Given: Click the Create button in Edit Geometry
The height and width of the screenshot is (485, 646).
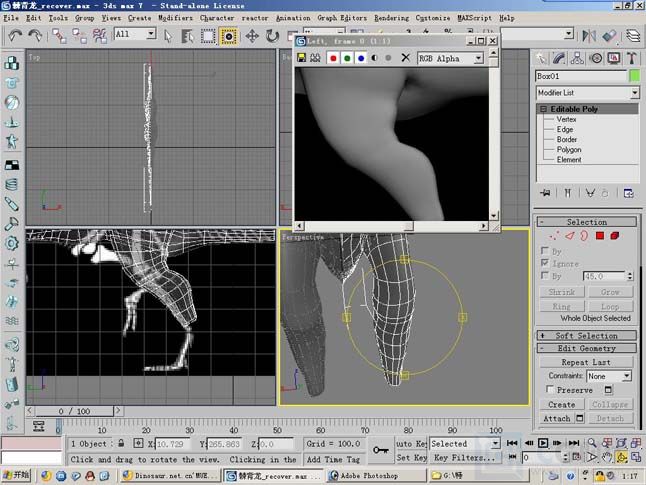Looking at the screenshot, I should [562, 405].
